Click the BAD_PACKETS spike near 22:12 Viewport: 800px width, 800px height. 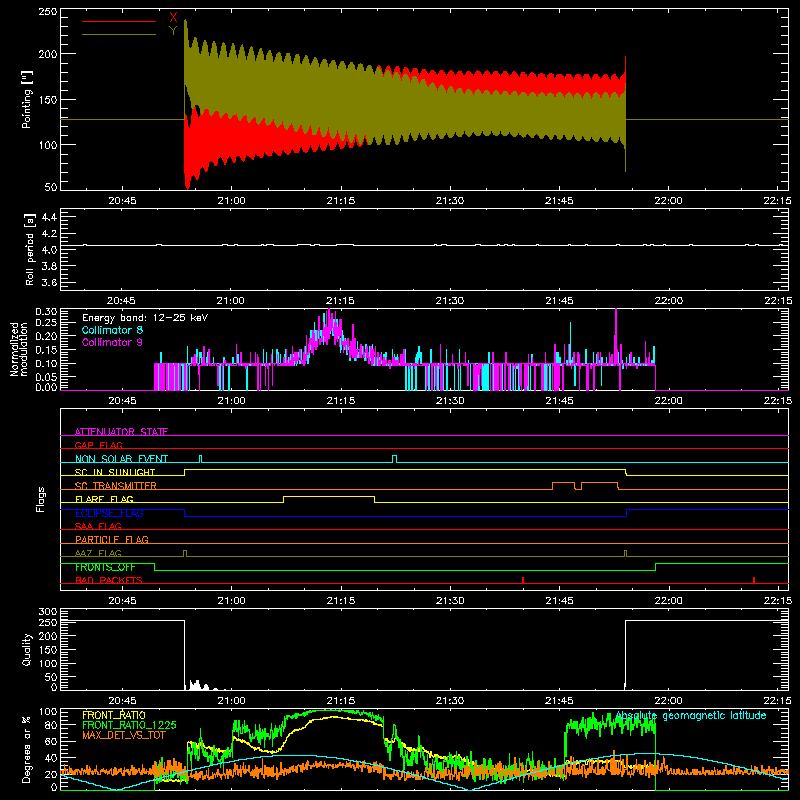[x=754, y=580]
